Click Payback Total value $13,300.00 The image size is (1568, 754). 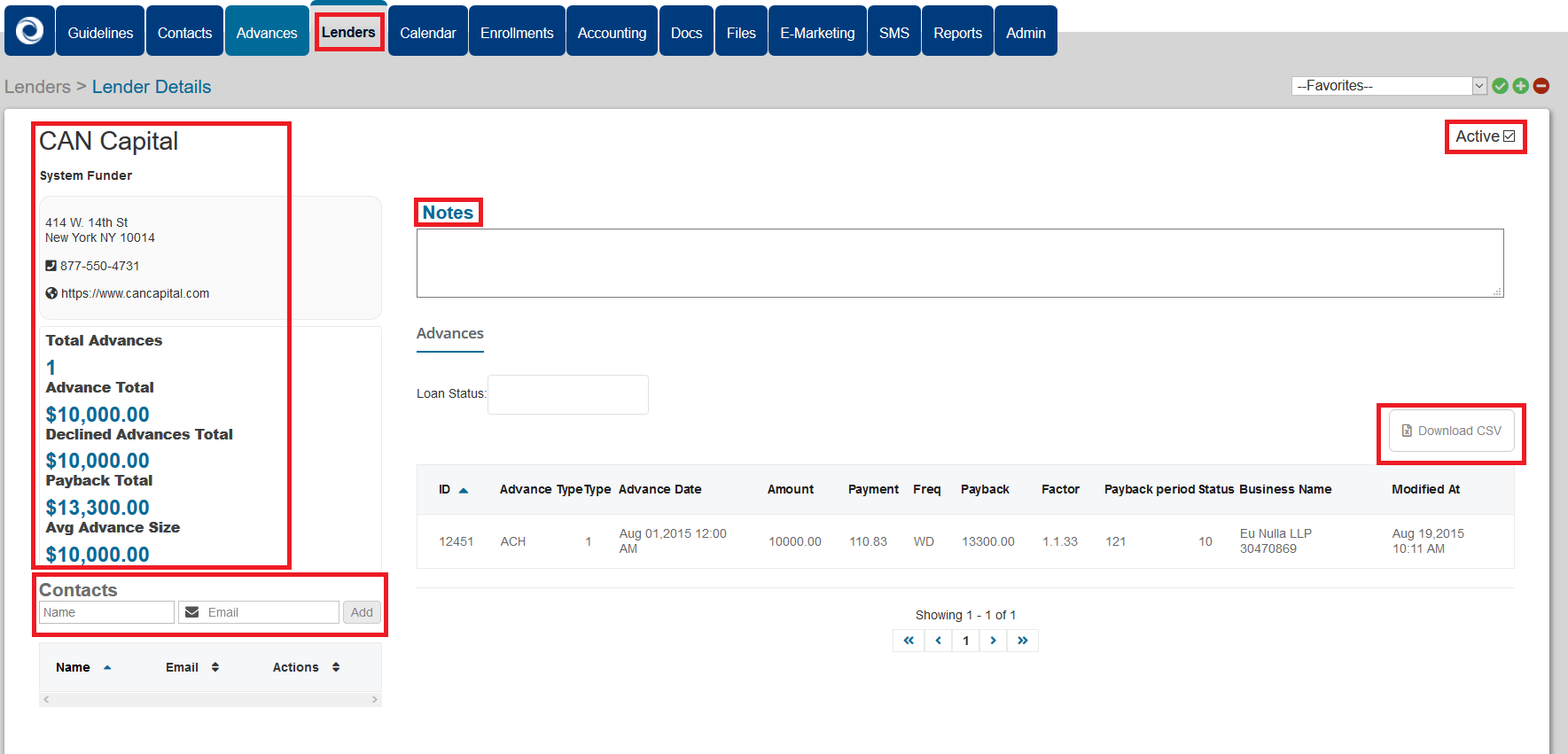point(98,508)
